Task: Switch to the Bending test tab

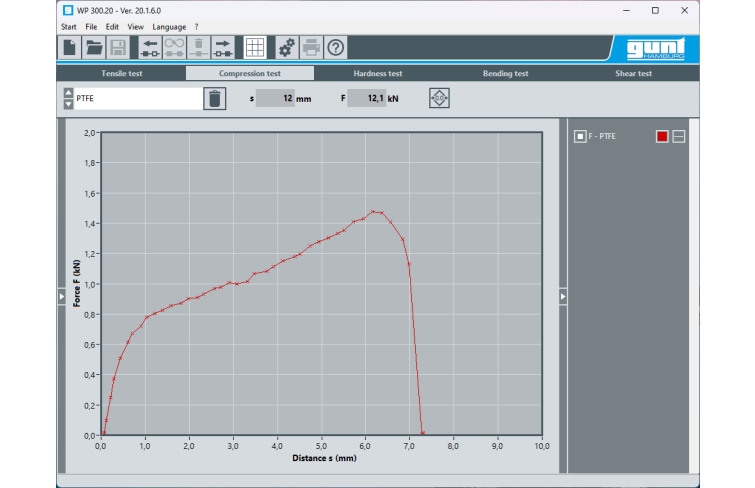Action: (x=506, y=74)
